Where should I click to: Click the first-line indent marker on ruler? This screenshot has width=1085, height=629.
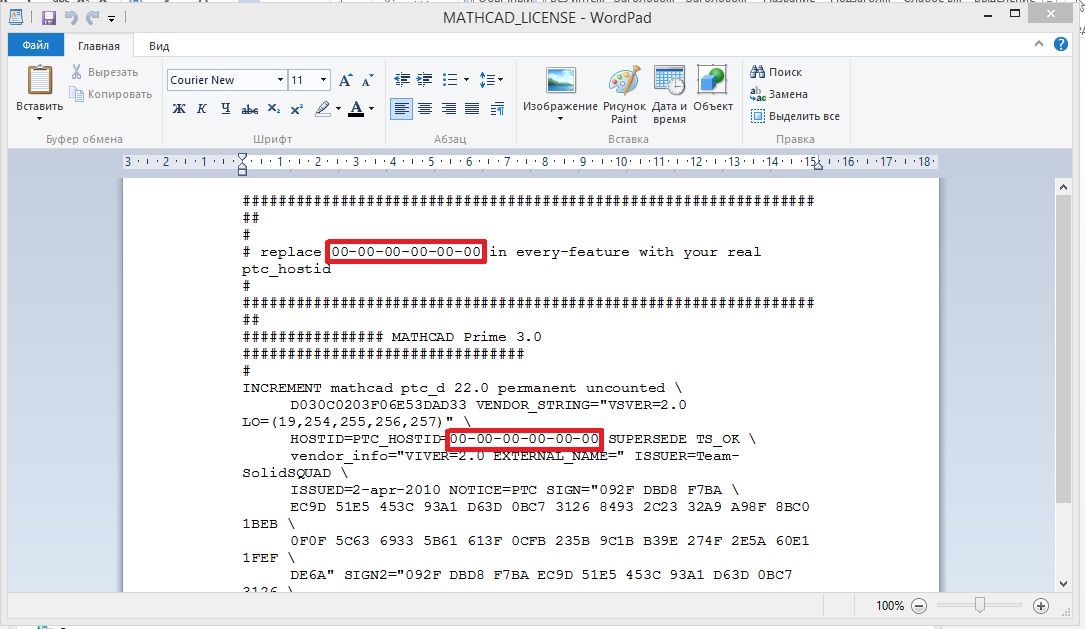[241, 156]
